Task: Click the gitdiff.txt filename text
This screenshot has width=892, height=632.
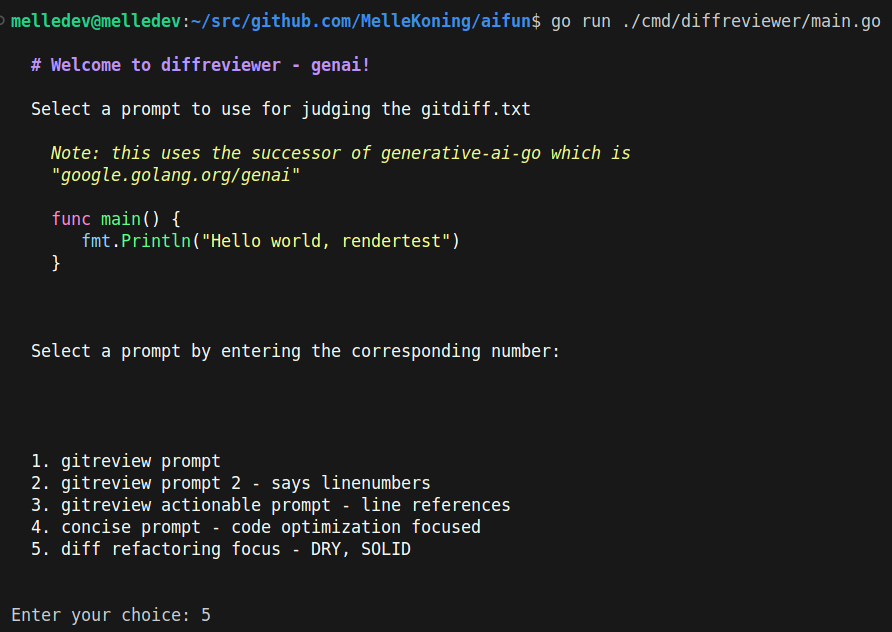Action: click(476, 109)
